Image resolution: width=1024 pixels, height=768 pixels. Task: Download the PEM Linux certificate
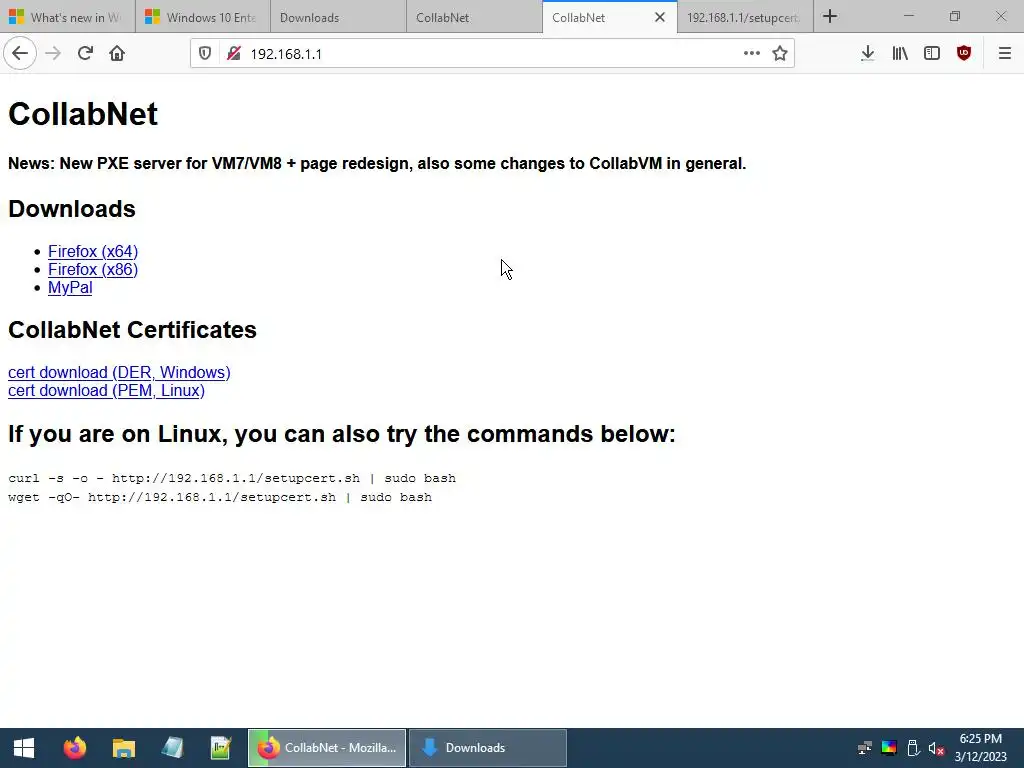pos(106,391)
